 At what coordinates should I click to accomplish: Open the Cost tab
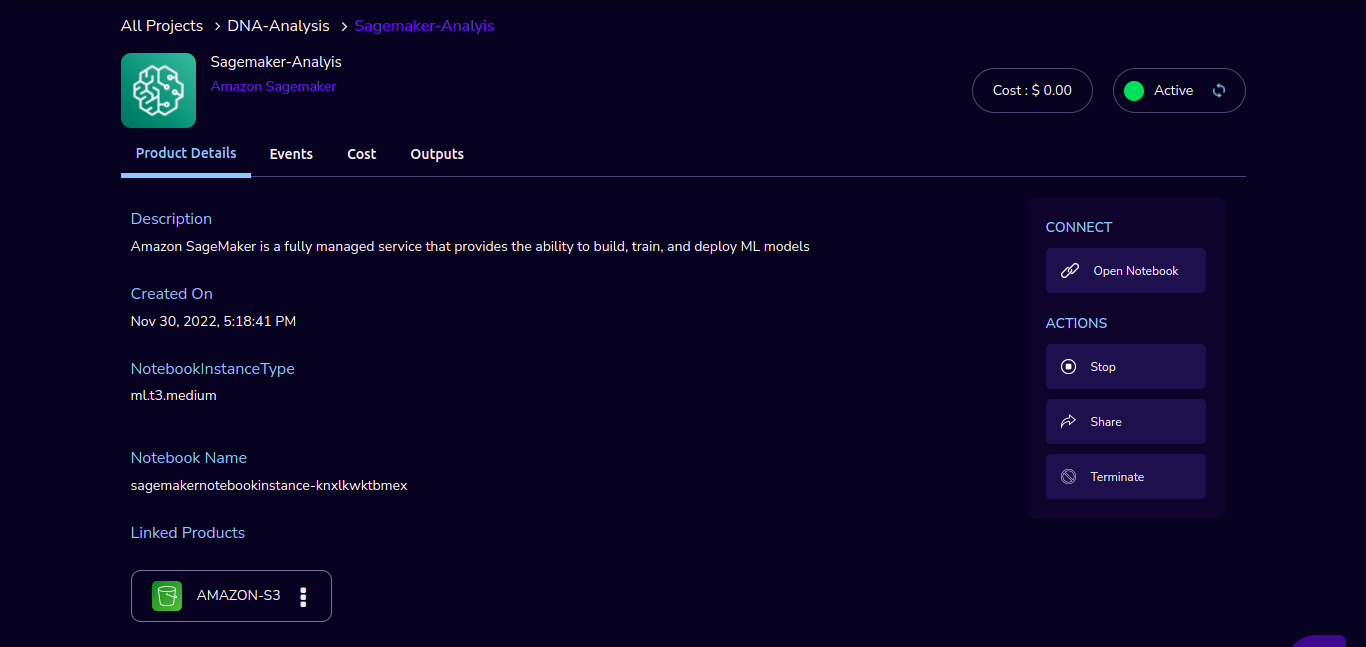pos(362,154)
